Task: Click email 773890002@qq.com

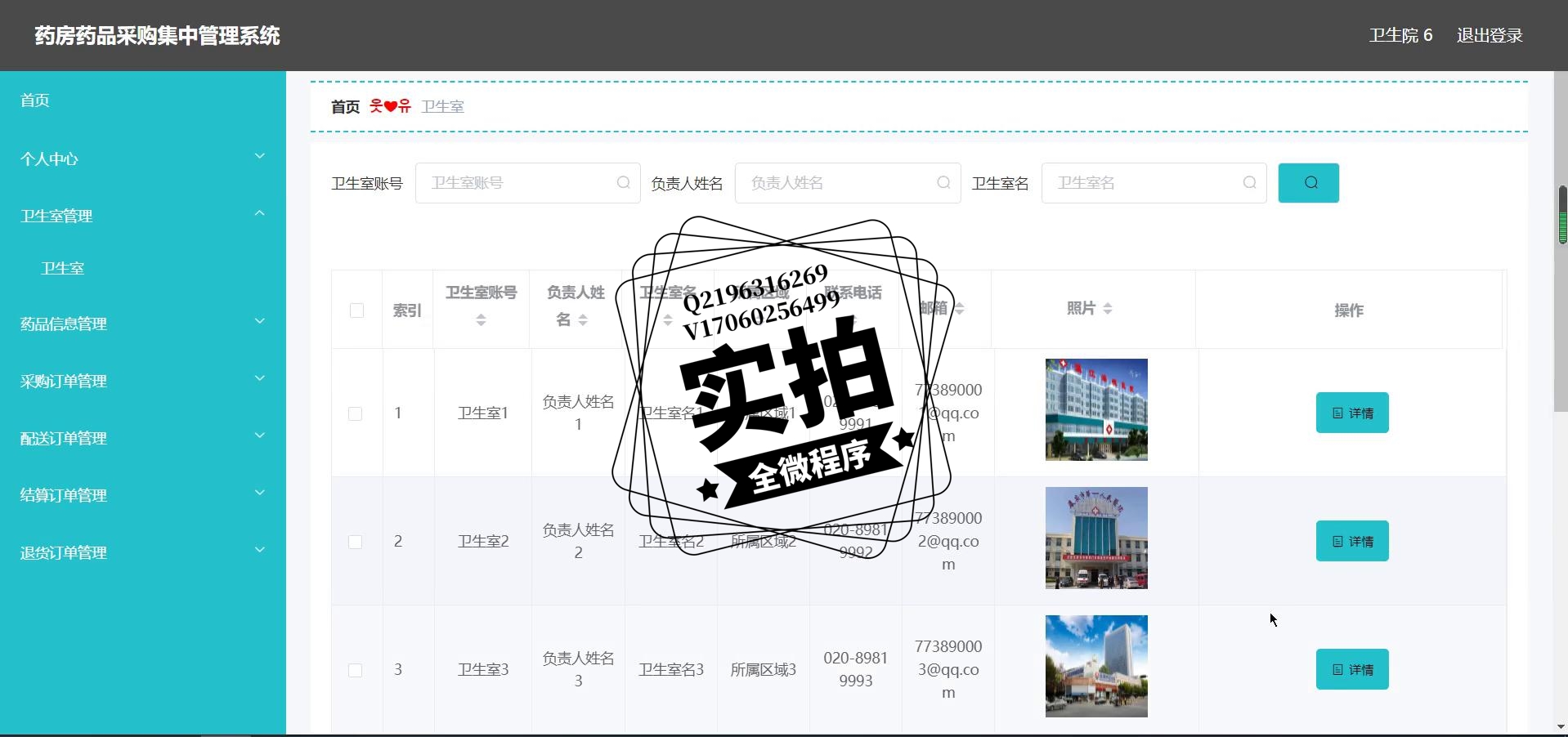Action: (x=948, y=541)
